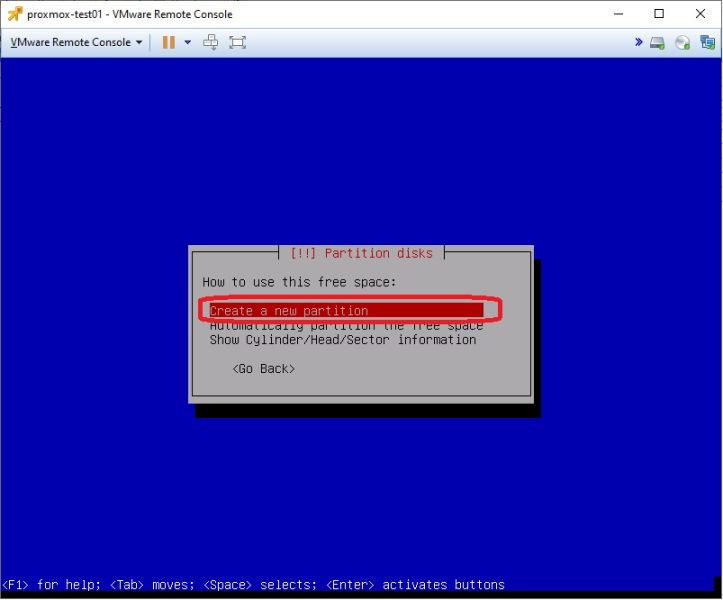
Task: Click the network adapter device icon
Action: (707, 42)
